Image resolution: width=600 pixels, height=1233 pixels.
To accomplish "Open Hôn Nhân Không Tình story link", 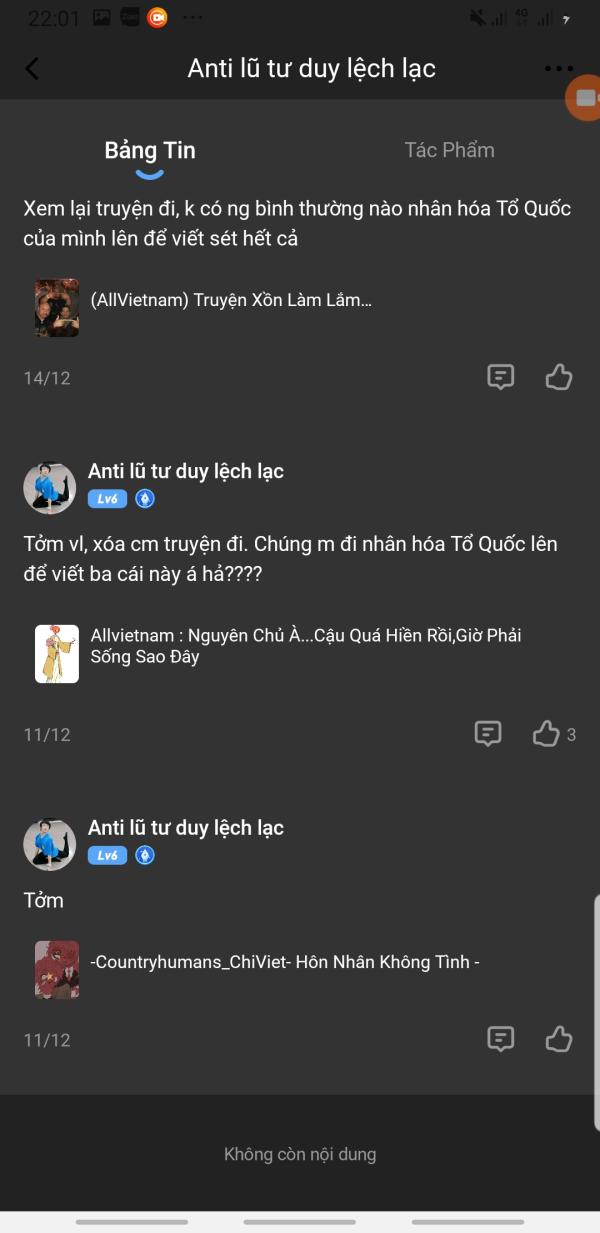I will click(x=285, y=962).
